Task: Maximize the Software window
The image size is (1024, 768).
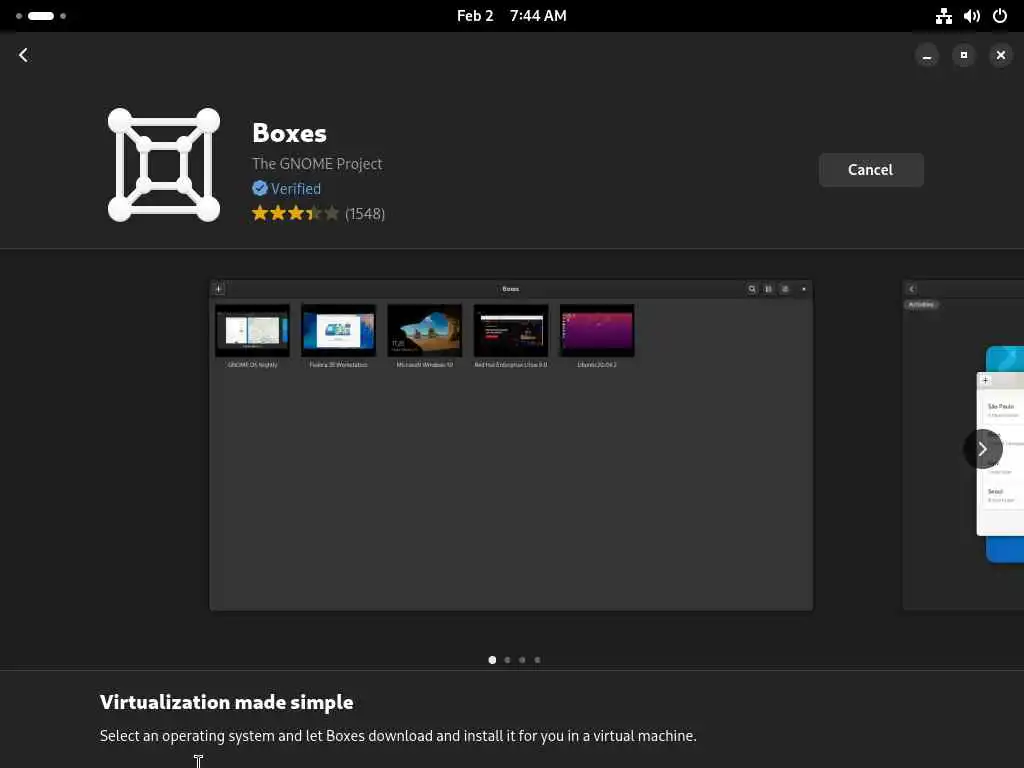Action: click(x=964, y=55)
